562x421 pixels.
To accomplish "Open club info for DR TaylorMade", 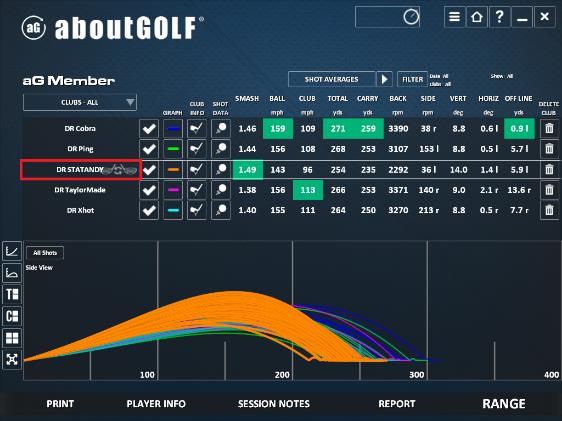I will tap(197, 190).
